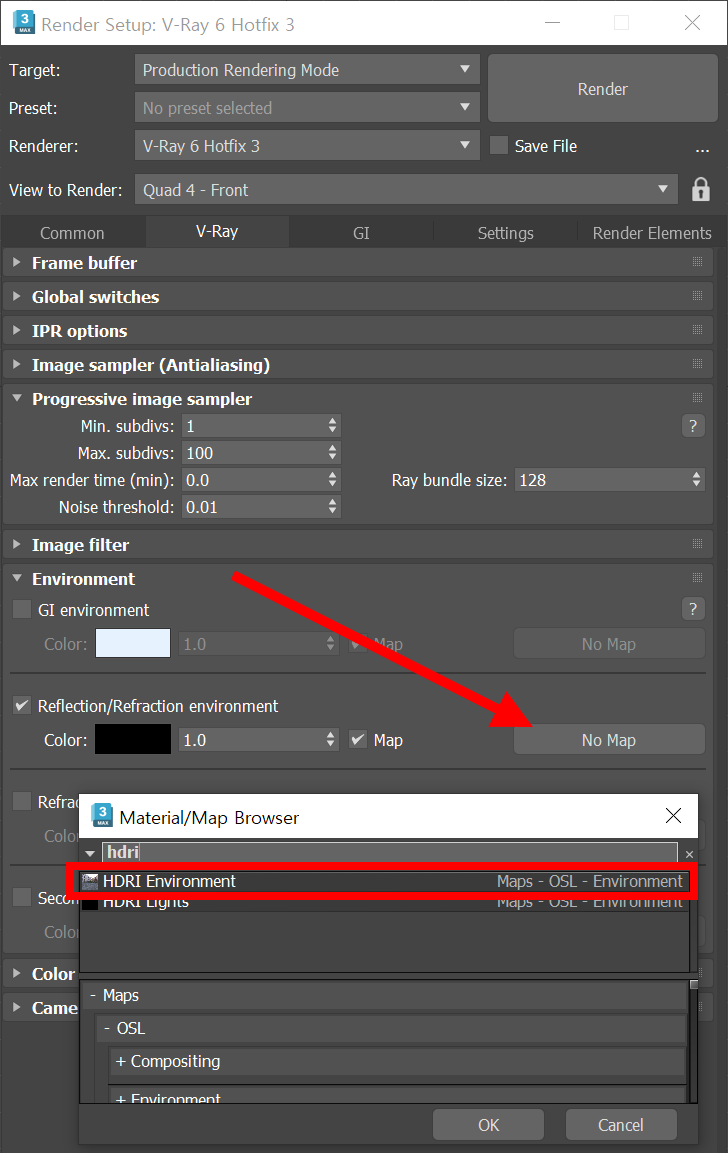The image size is (728, 1153).
Task: Open the Environment rollout help question mark
Action: [693, 609]
